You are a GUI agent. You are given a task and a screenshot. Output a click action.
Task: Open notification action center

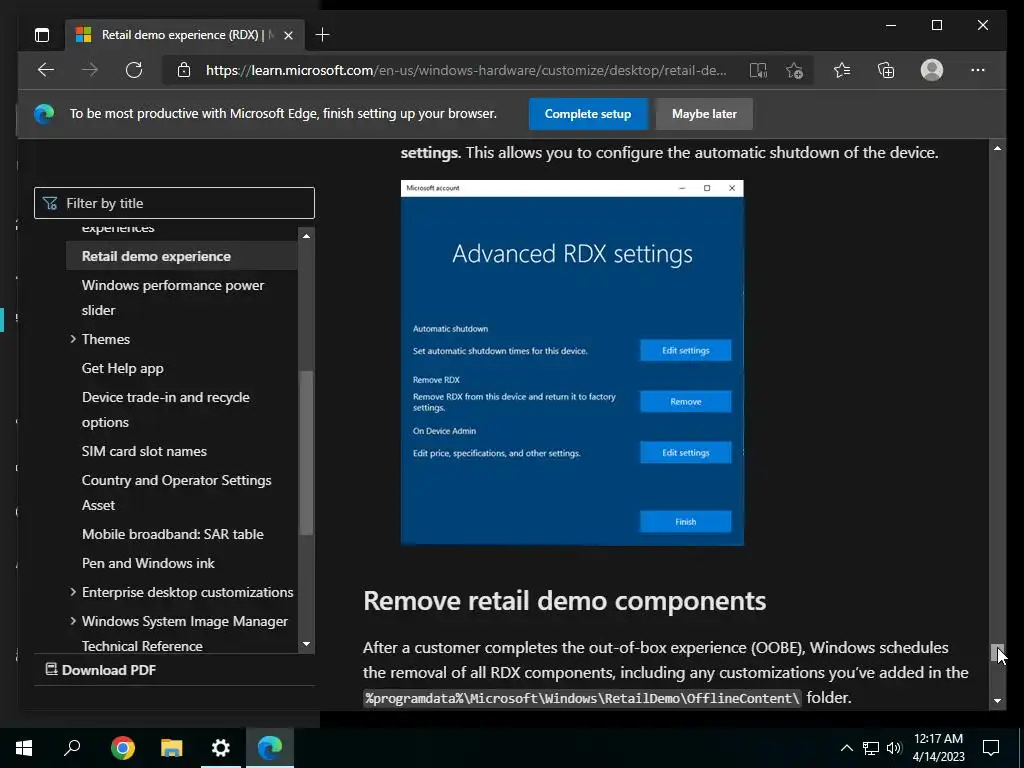point(991,748)
